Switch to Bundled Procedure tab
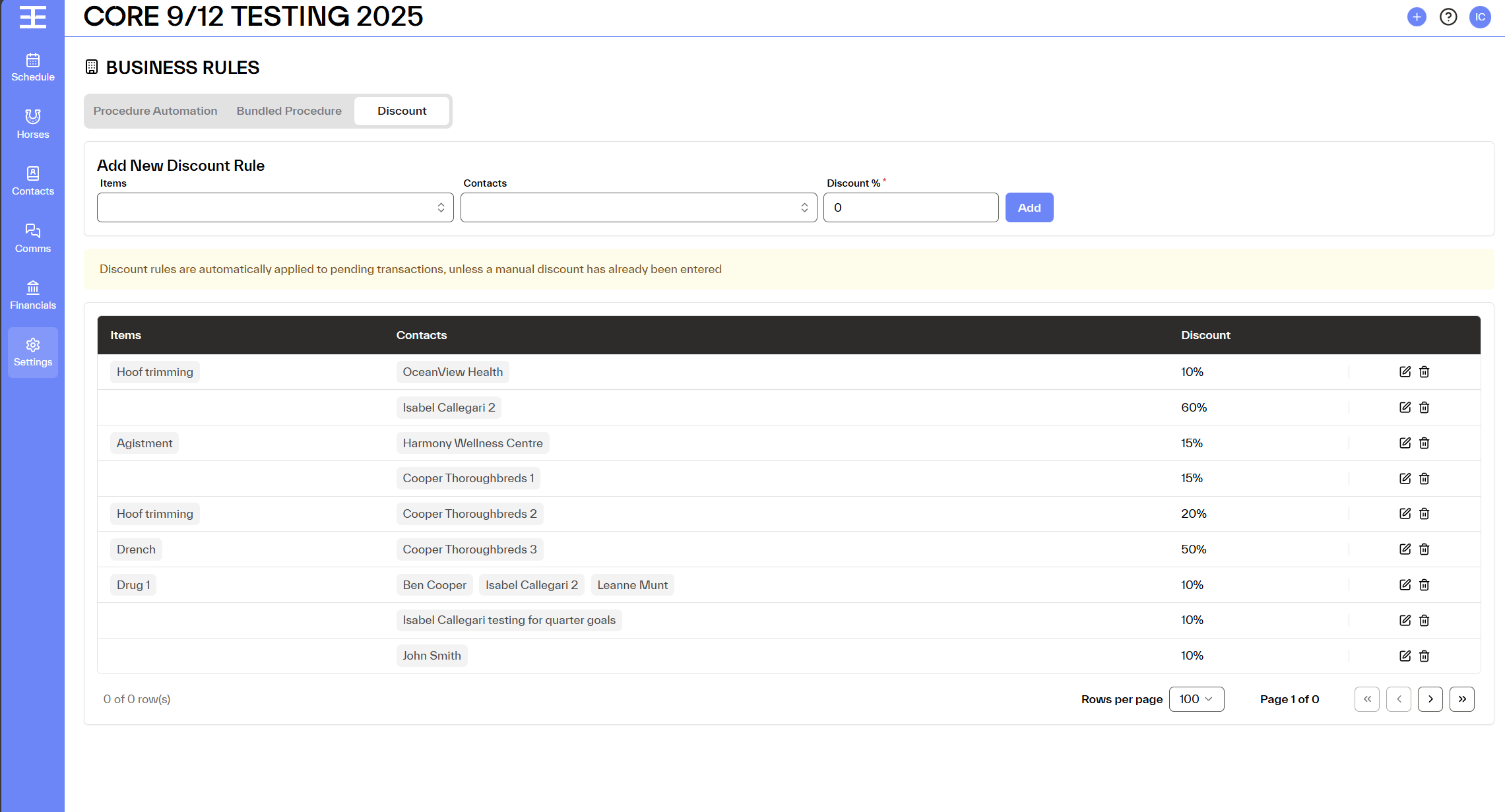 click(289, 111)
